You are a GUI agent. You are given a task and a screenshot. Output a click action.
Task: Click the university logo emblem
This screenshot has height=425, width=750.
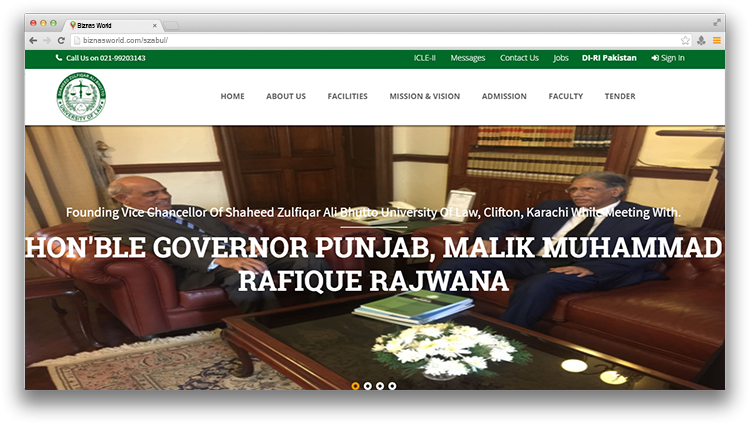pos(81,96)
